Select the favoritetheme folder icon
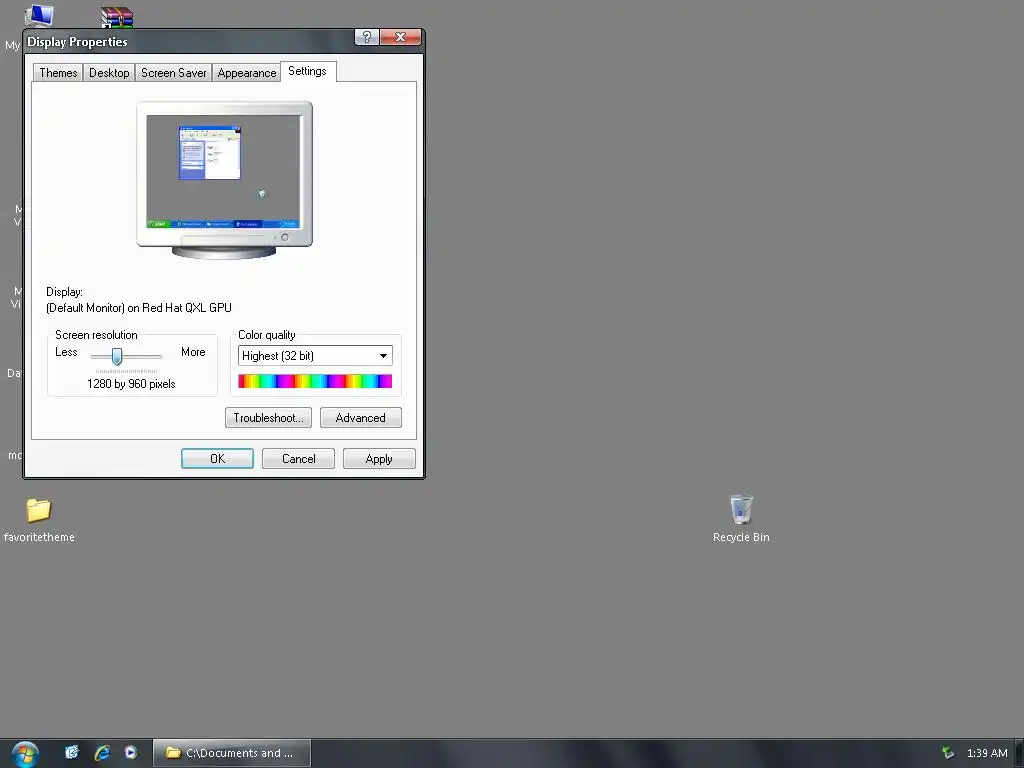The height and width of the screenshot is (768, 1024). coord(39,510)
